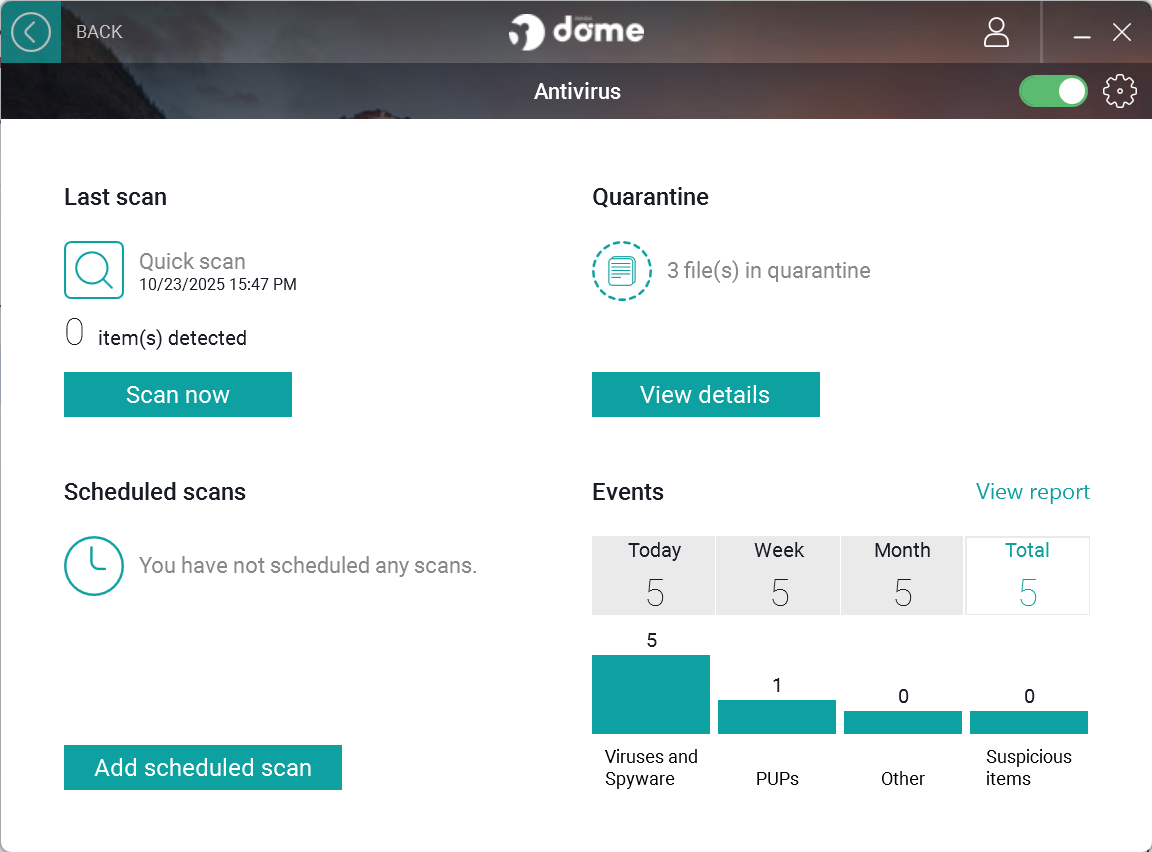Click the Suspicious items chart bar
The image size is (1152, 852).
tap(1028, 721)
